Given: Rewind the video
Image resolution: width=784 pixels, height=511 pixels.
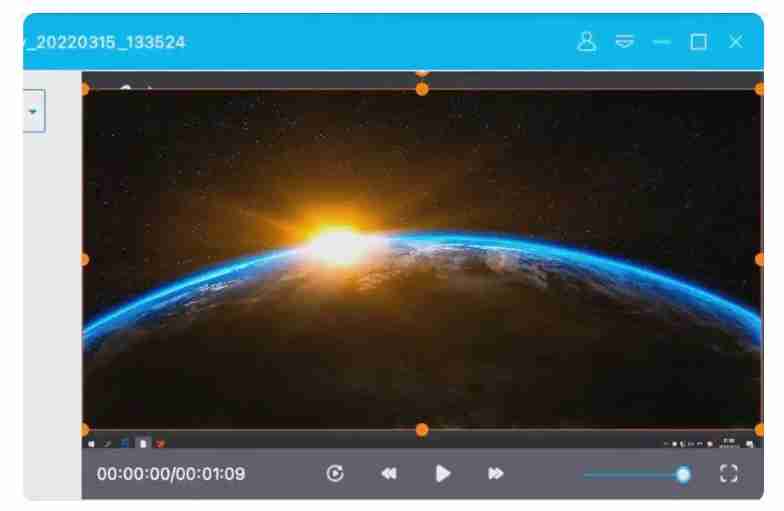Looking at the screenshot, I should (388, 474).
